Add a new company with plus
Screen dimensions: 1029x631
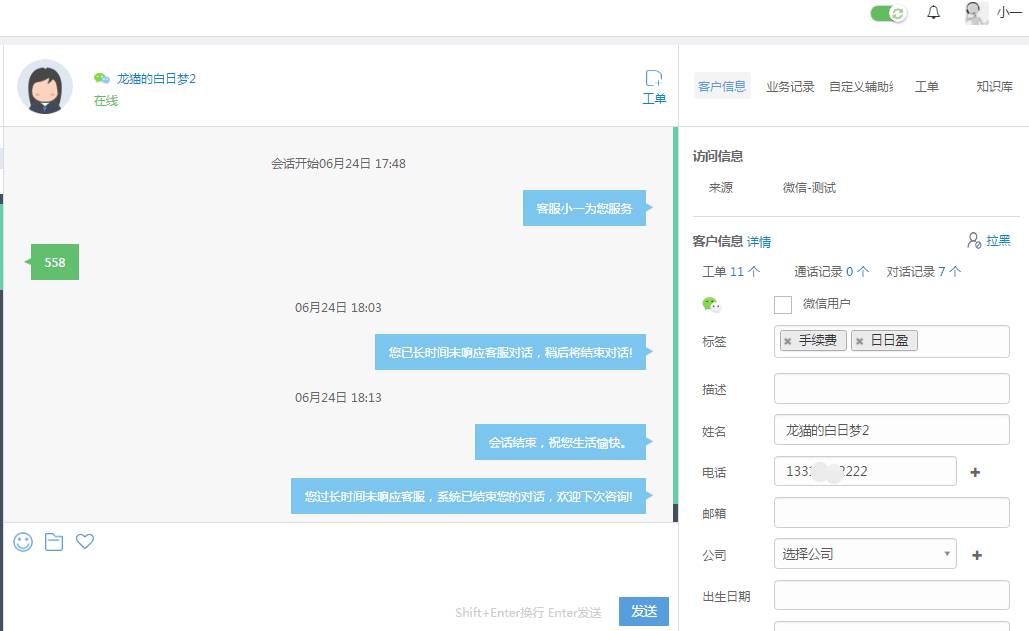click(x=977, y=555)
